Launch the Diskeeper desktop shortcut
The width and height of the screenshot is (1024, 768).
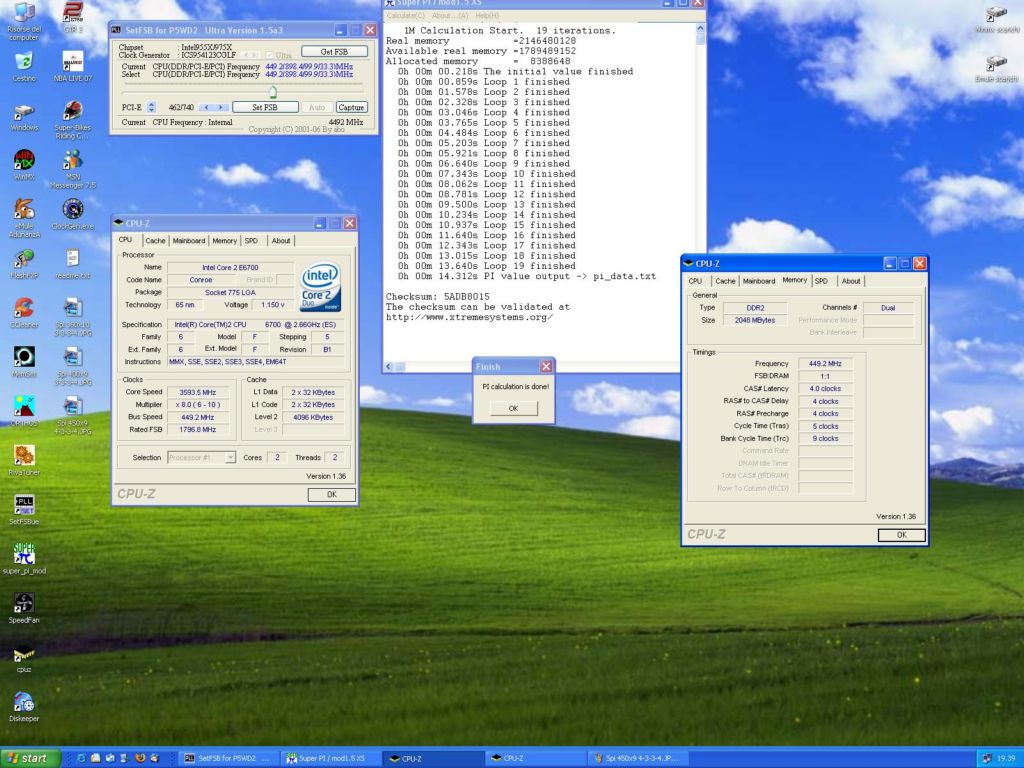tap(24, 707)
